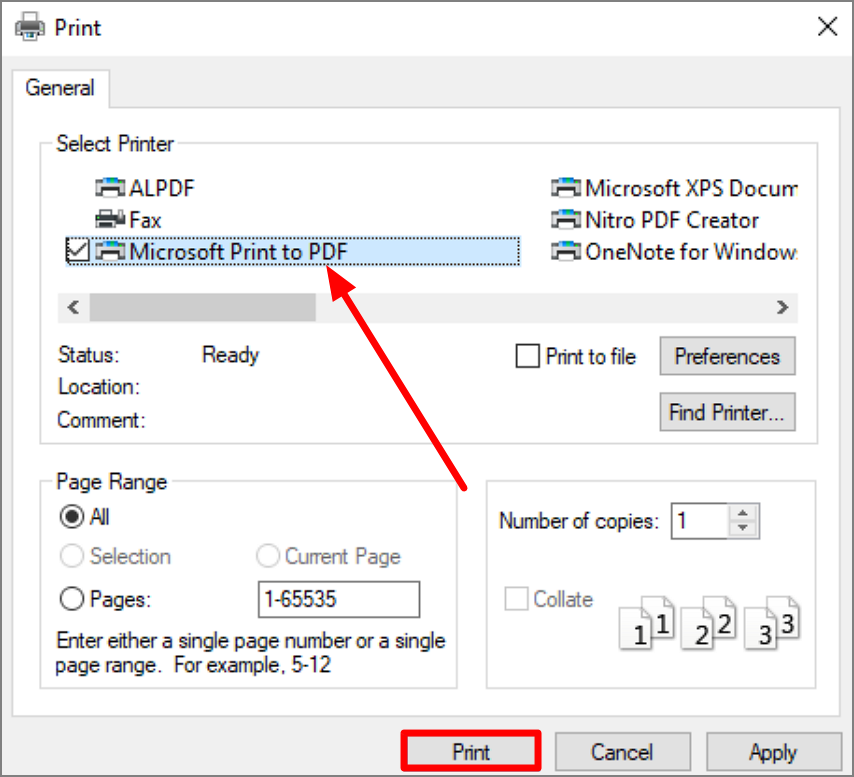Select the Nitro PDF Creator name
The width and height of the screenshot is (854, 777).
pyautogui.click(x=672, y=220)
